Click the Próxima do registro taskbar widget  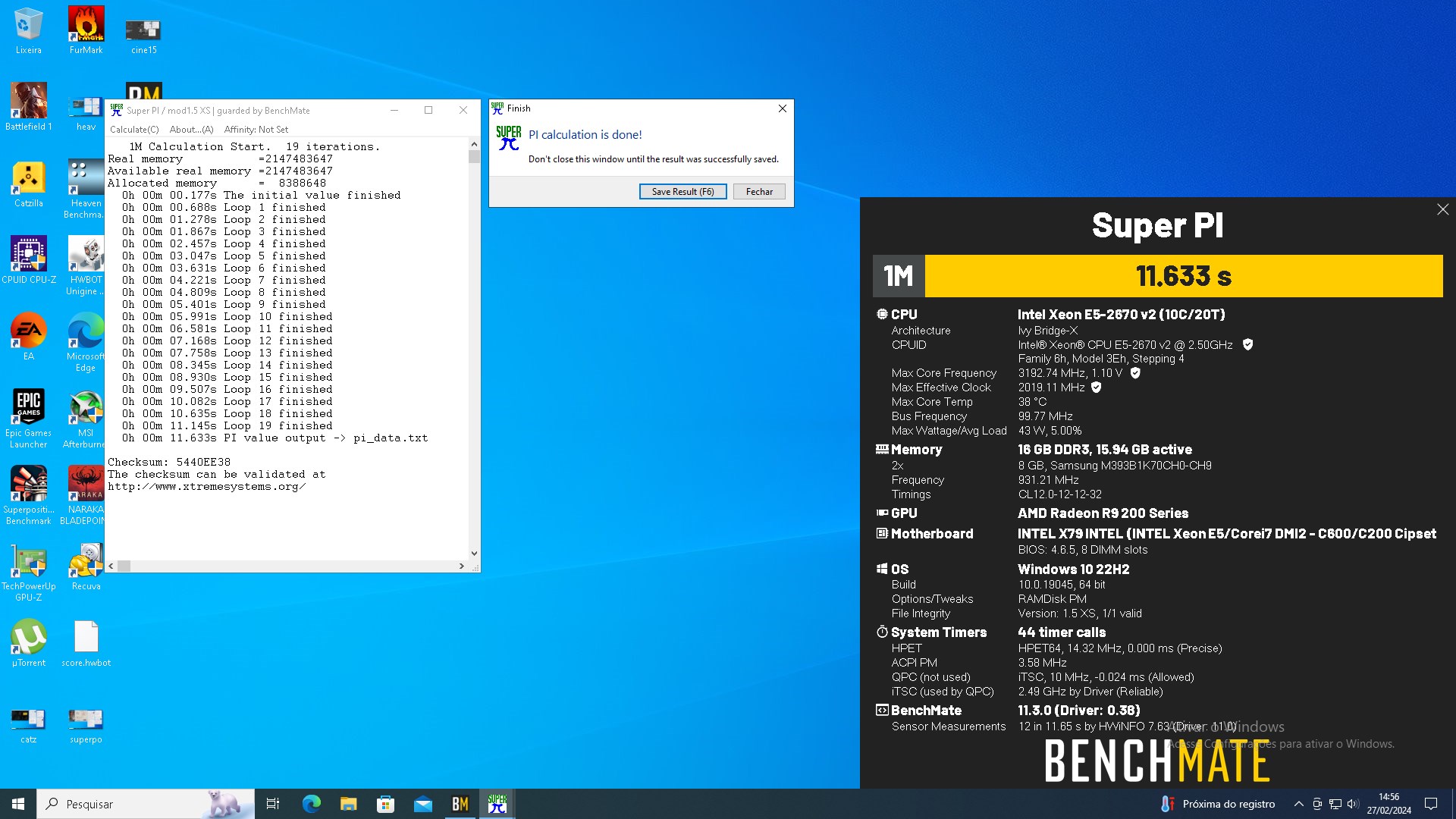click(x=1219, y=804)
